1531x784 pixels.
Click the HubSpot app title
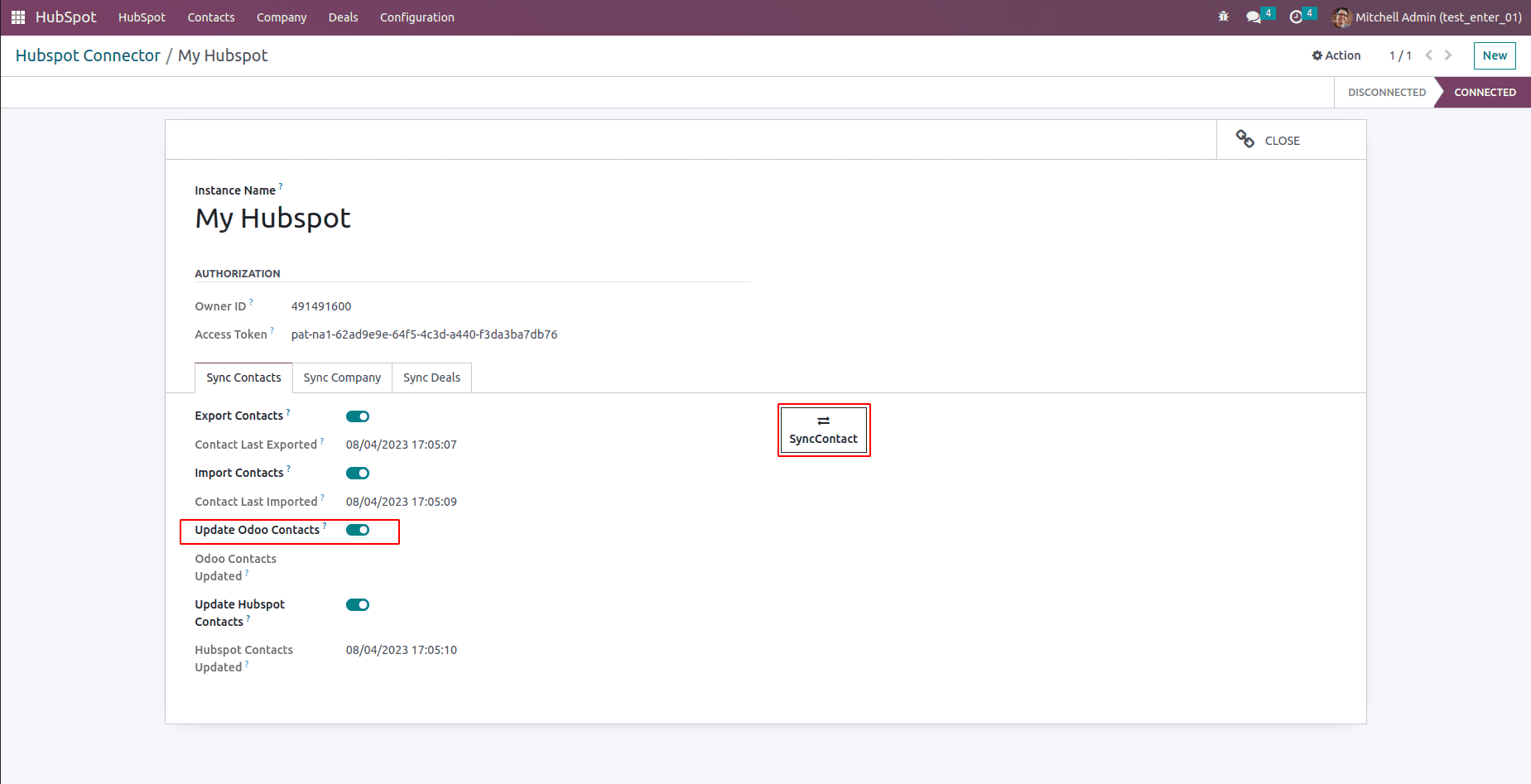coord(65,17)
